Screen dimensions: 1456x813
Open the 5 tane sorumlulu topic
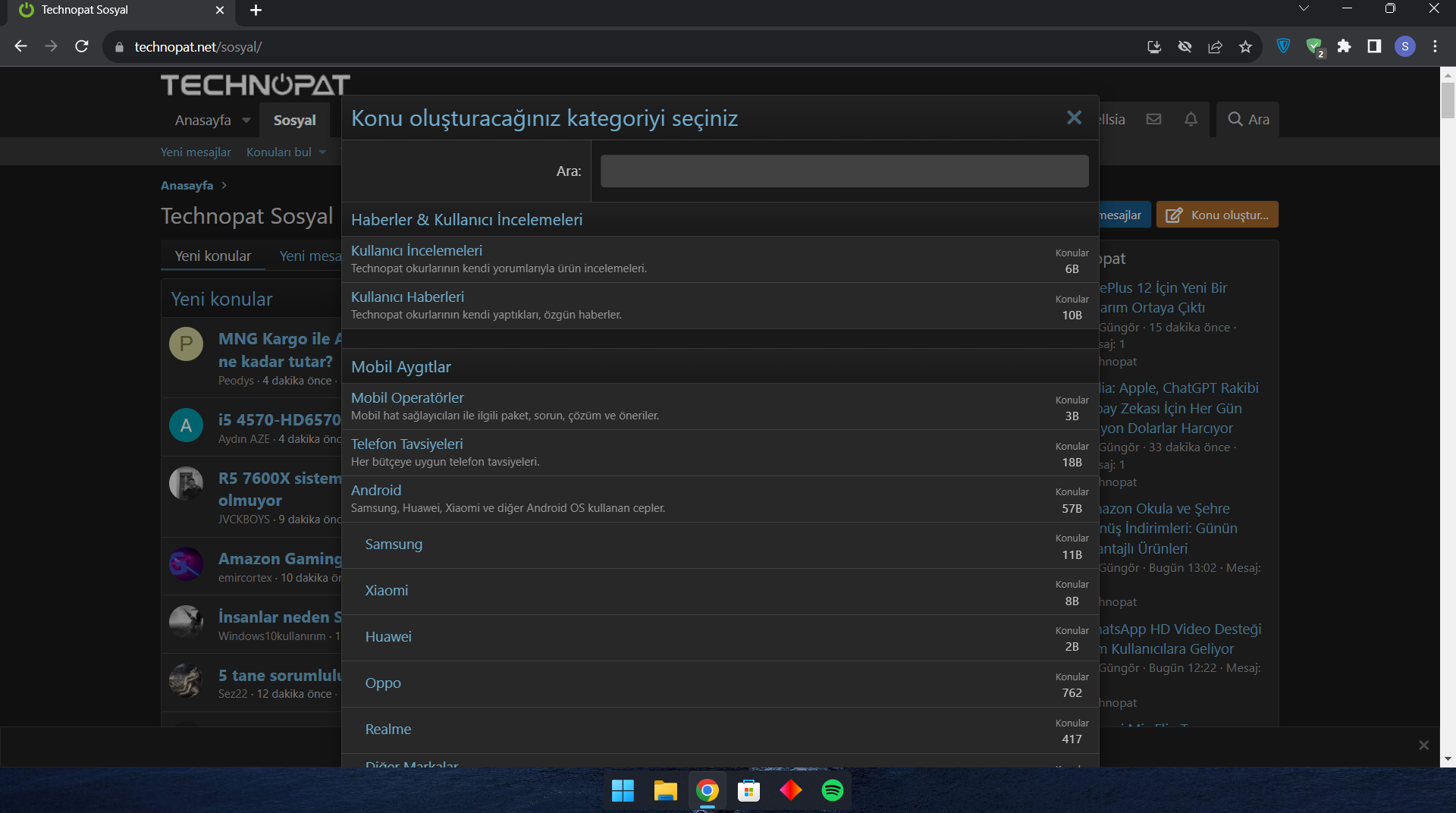tap(280, 675)
